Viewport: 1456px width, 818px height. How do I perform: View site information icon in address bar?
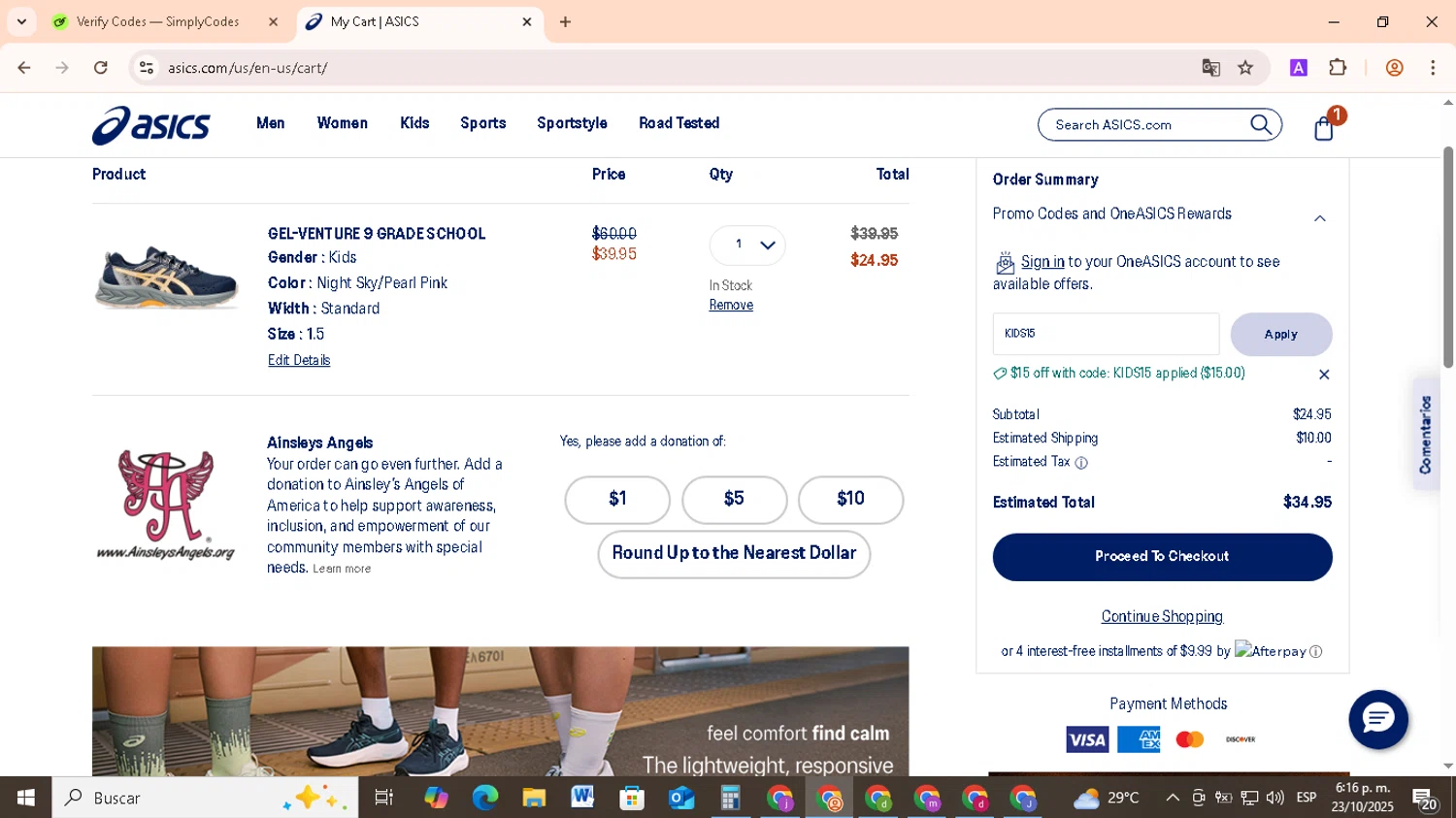(147, 68)
